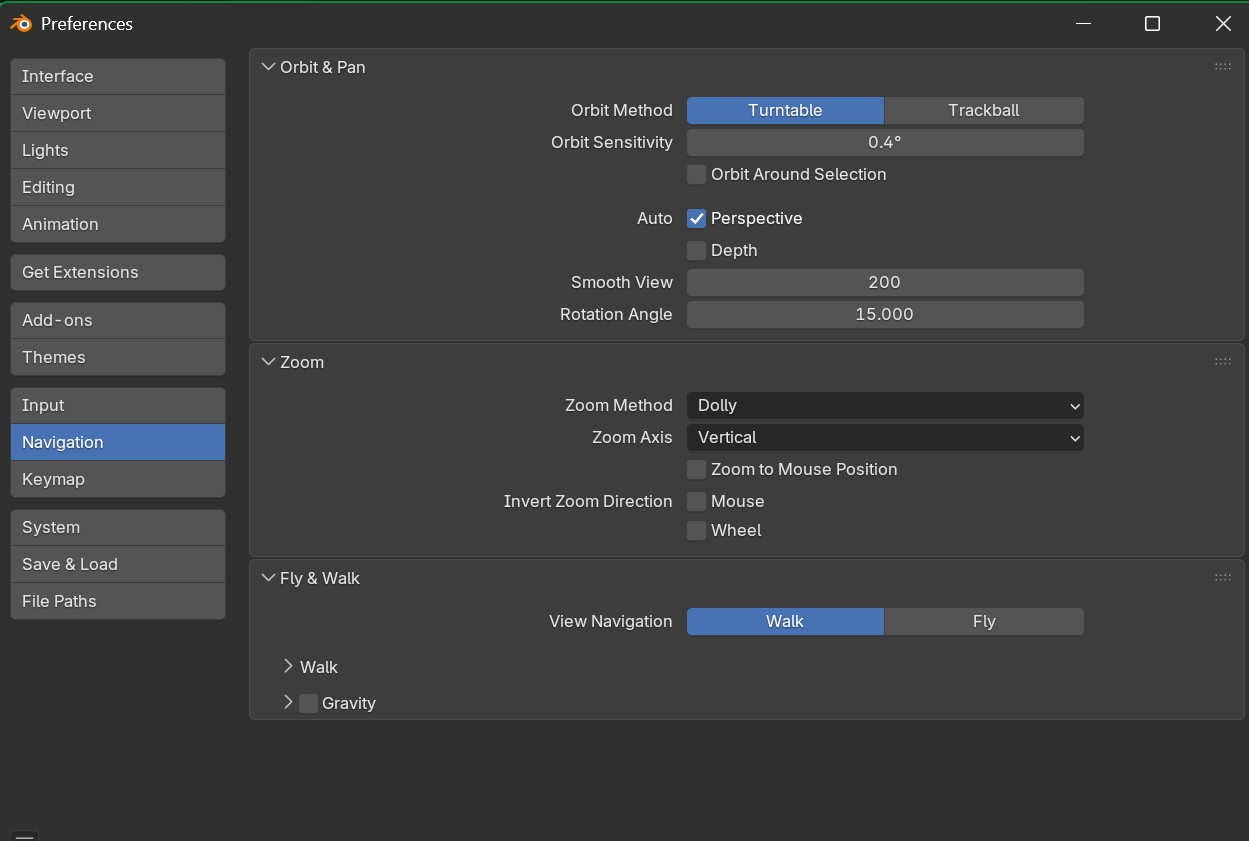Click the Zoom panel drag grip dots
The height and width of the screenshot is (841, 1249).
click(1222, 362)
